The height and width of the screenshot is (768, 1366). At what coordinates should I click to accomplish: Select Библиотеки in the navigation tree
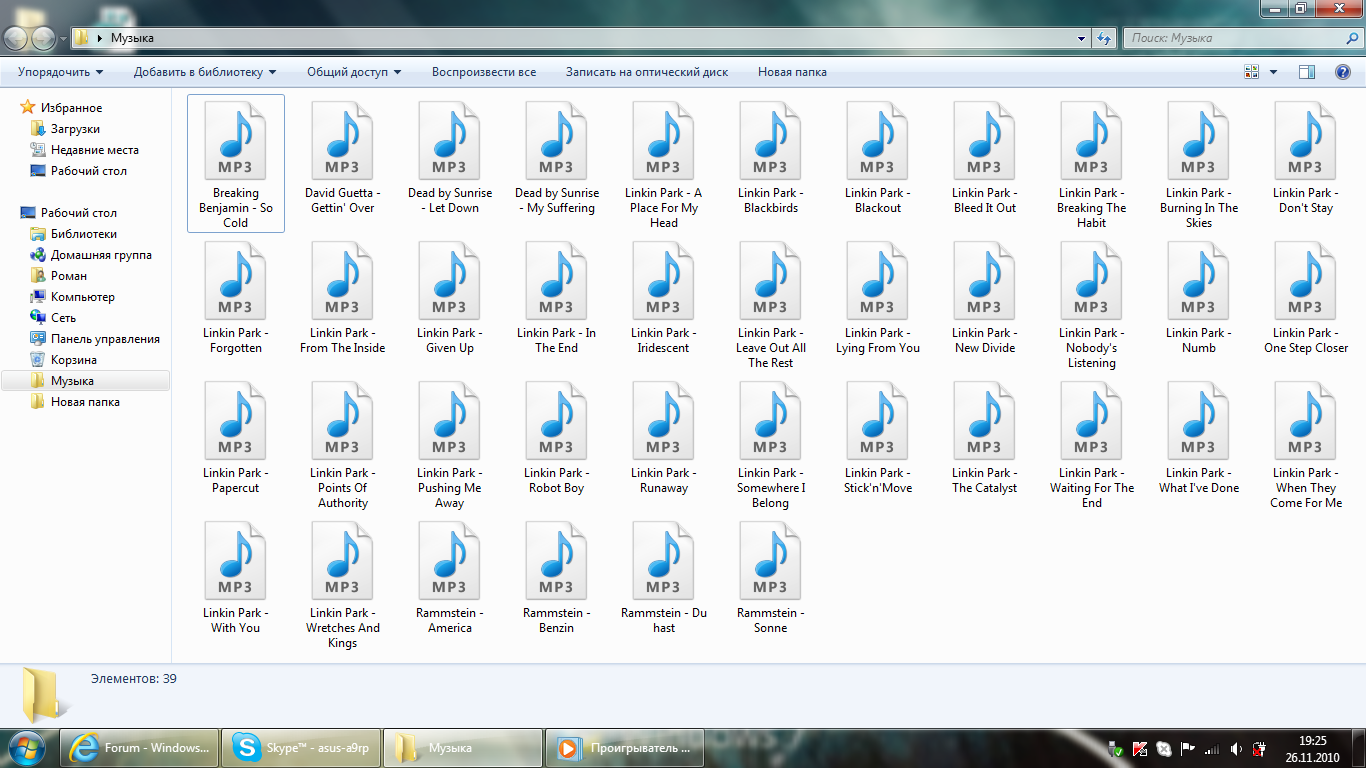(x=83, y=234)
